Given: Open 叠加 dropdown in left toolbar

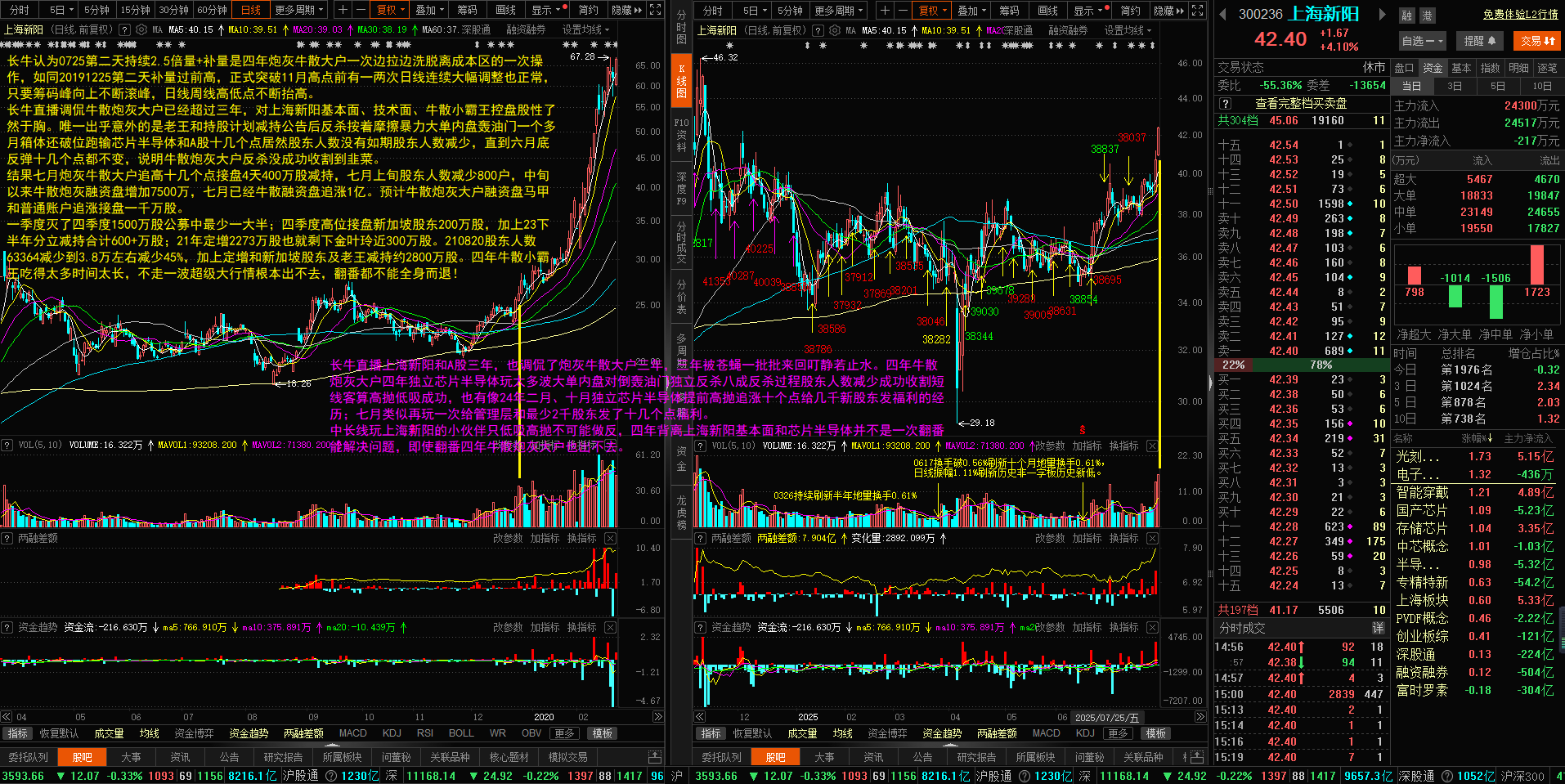Looking at the screenshot, I should point(430,10).
